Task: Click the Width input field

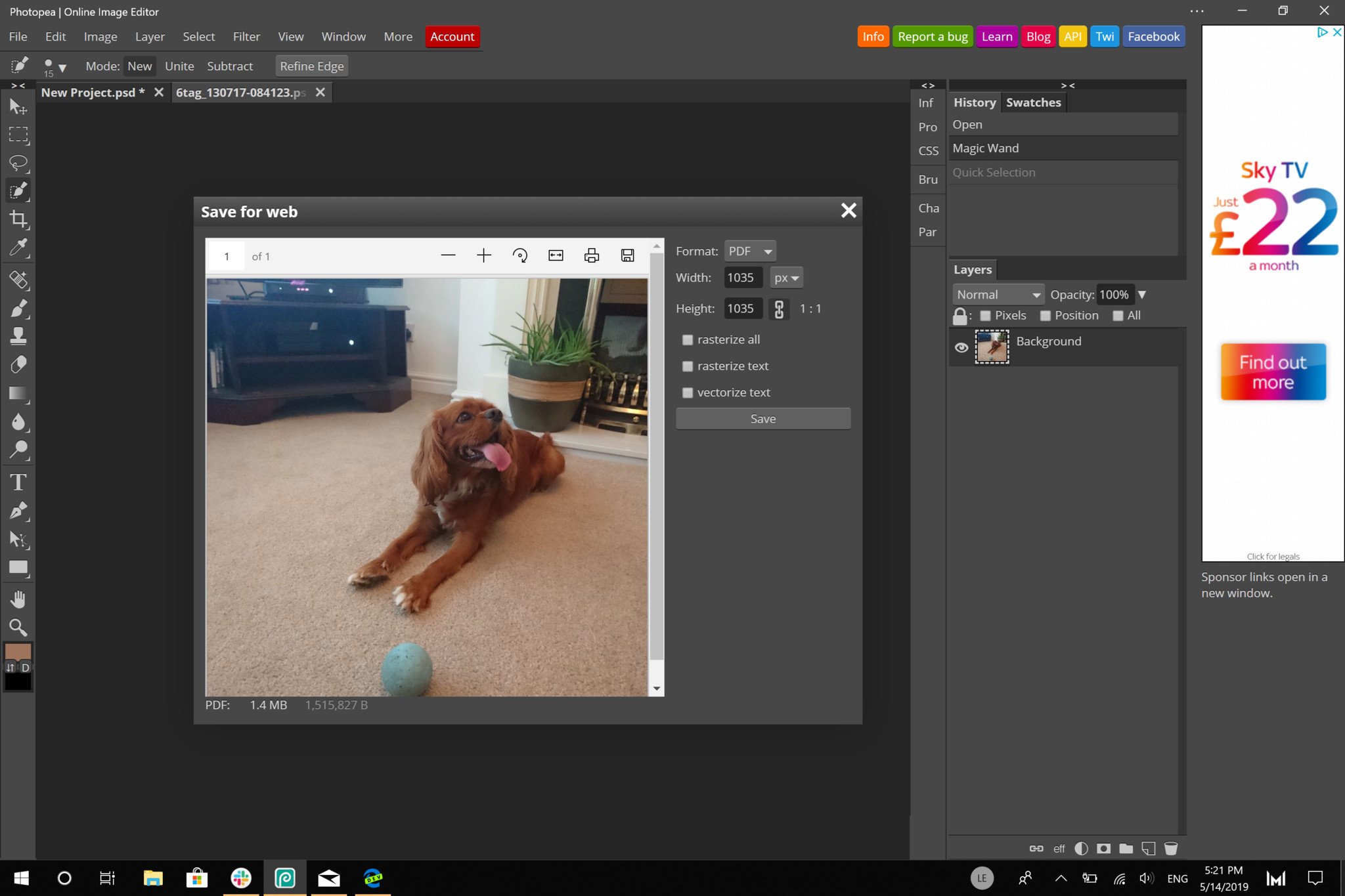Action: 741,277
